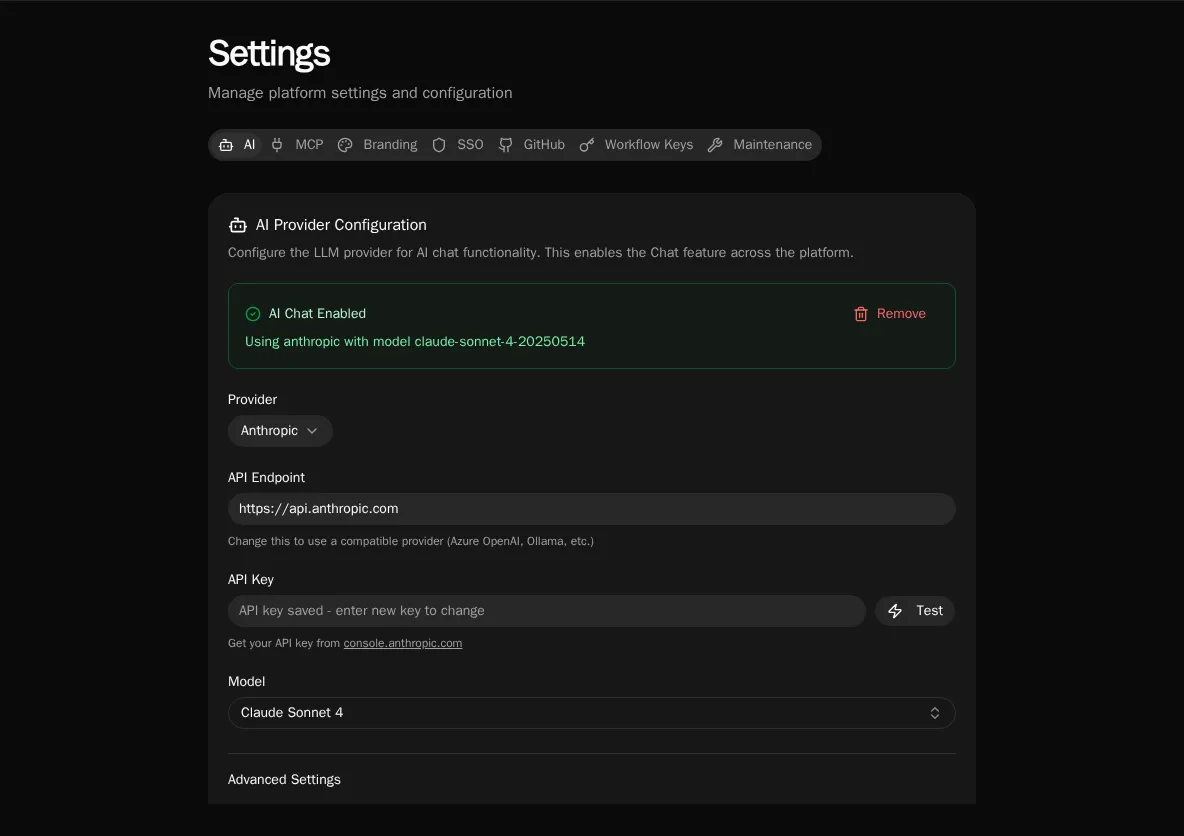Click the shield icon for SSO
Image resolution: width=1184 pixels, height=836 pixels.
(x=439, y=145)
